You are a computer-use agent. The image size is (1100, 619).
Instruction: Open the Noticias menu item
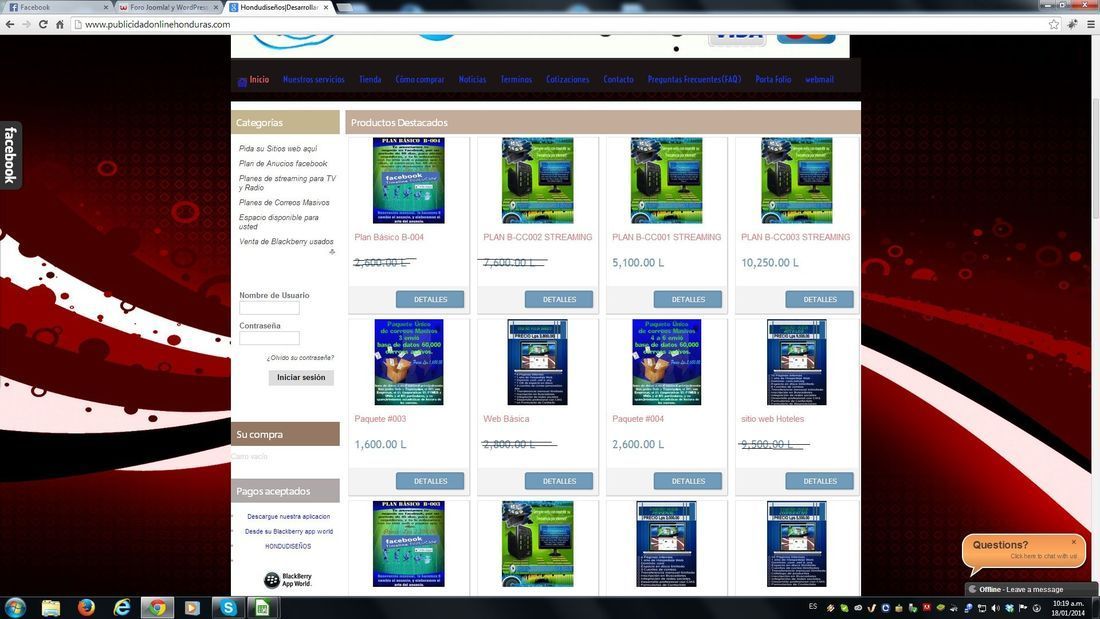(x=472, y=79)
